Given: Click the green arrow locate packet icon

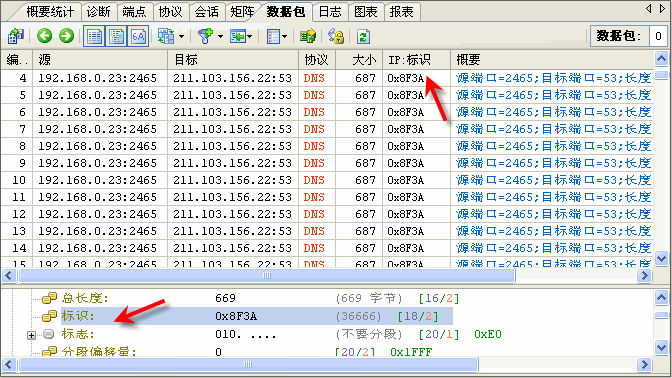Looking at the screenshot, I should click(237, 36).
